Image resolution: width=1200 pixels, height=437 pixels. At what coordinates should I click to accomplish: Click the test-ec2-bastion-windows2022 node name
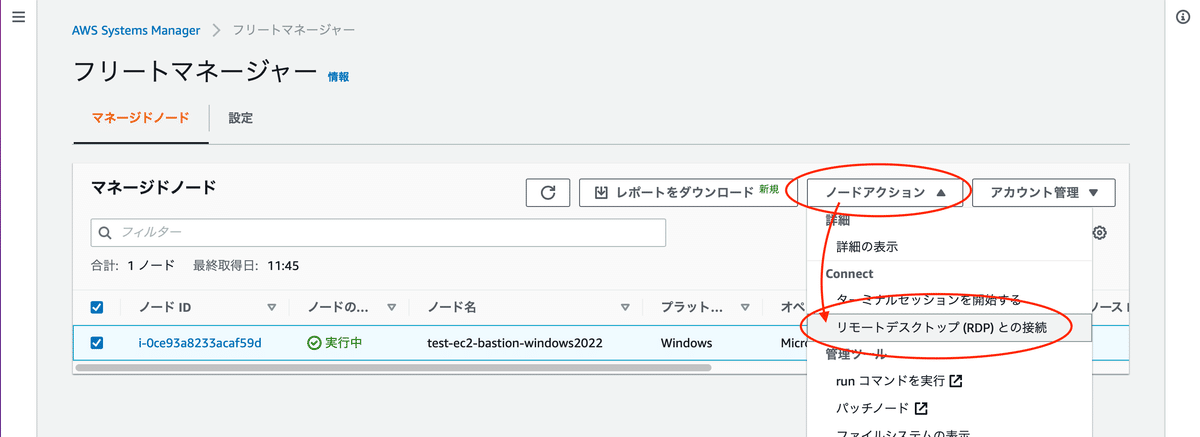tap(514, 343)
